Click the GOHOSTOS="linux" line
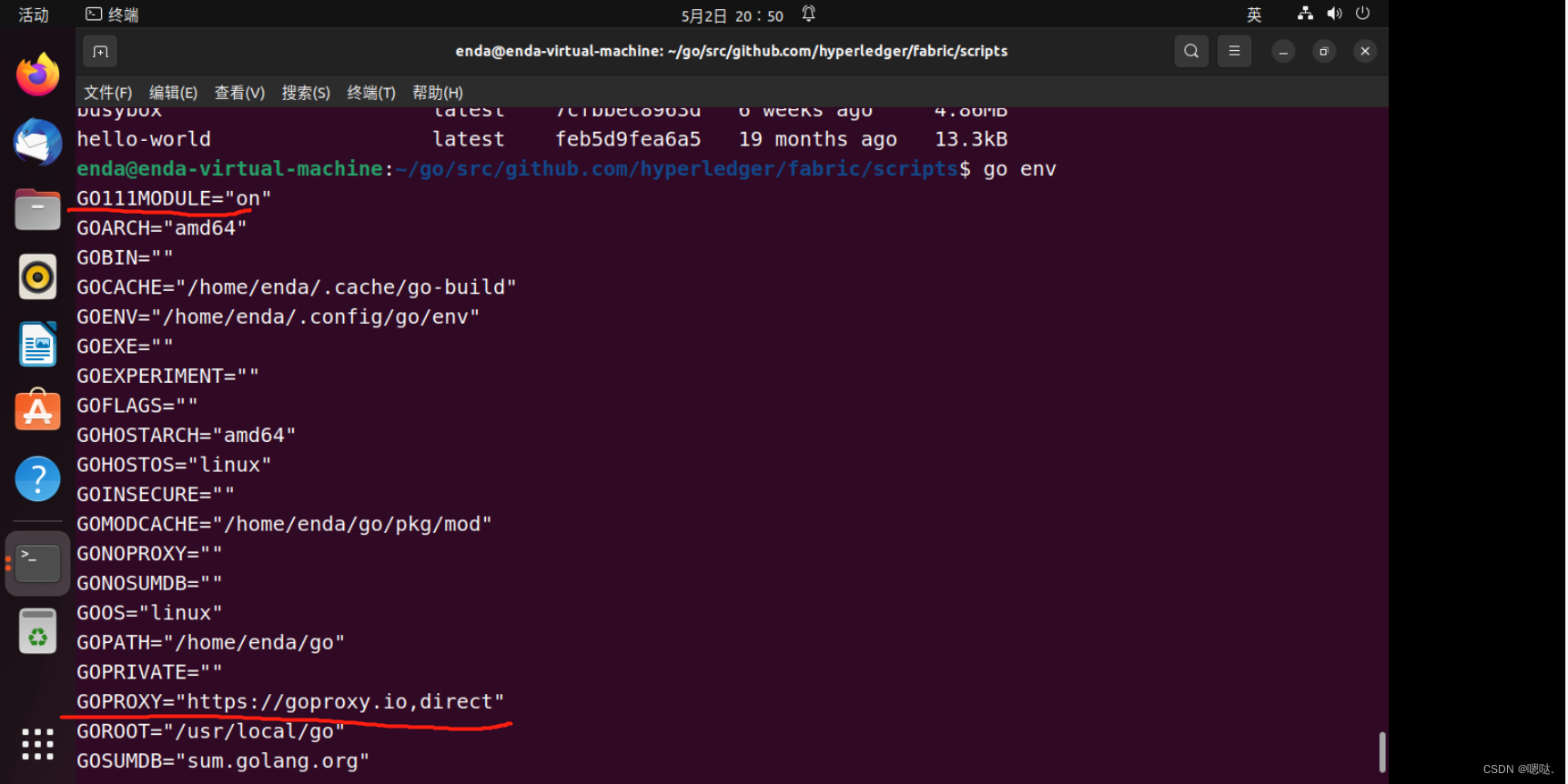The image size is (1568, 784). (174, 465)
